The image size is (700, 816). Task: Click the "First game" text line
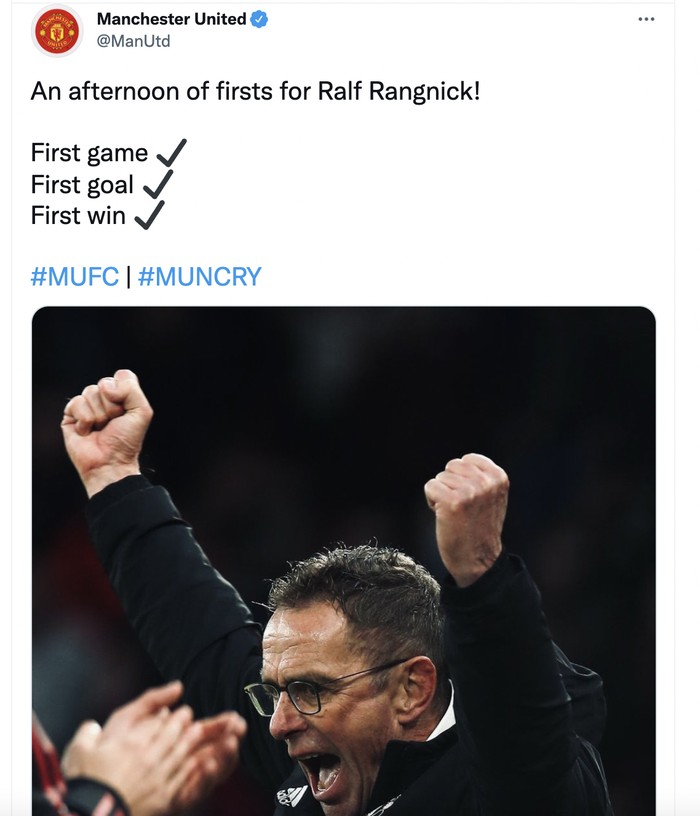pyautogui.click(x=89, y=154)
